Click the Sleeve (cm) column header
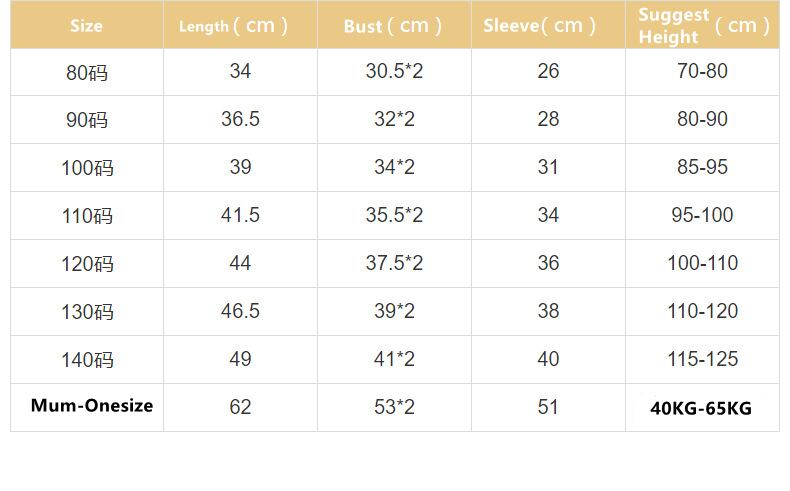This screenshot has height=491, width=790. (540, 26)
